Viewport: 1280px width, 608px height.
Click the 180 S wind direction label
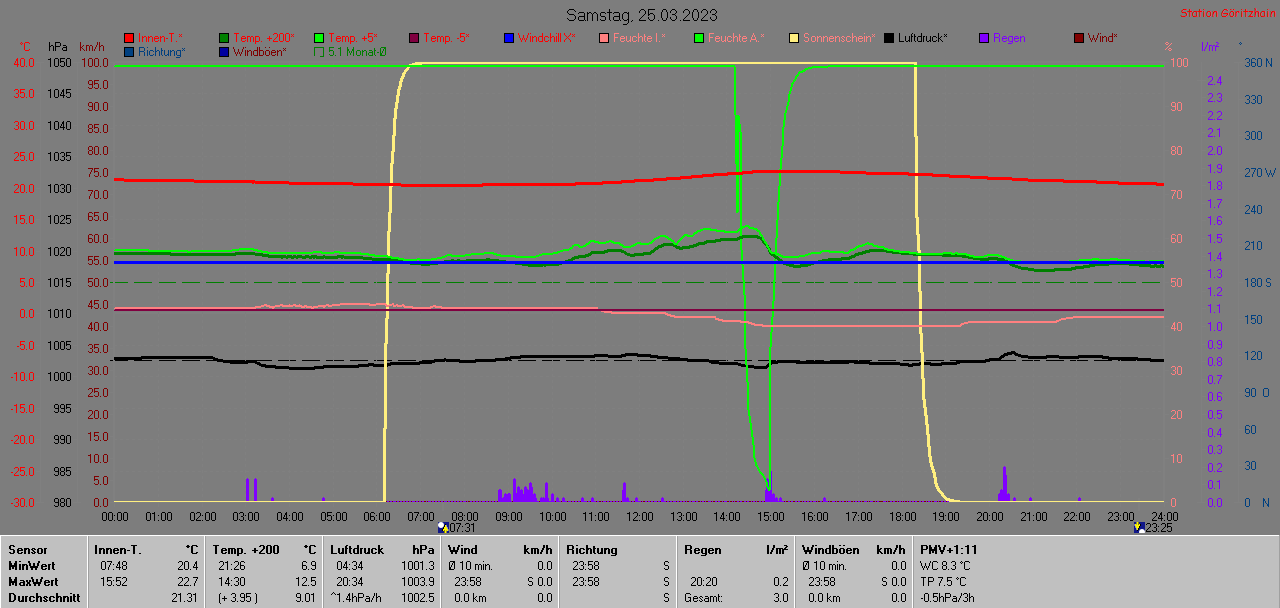coord(1258,282)
